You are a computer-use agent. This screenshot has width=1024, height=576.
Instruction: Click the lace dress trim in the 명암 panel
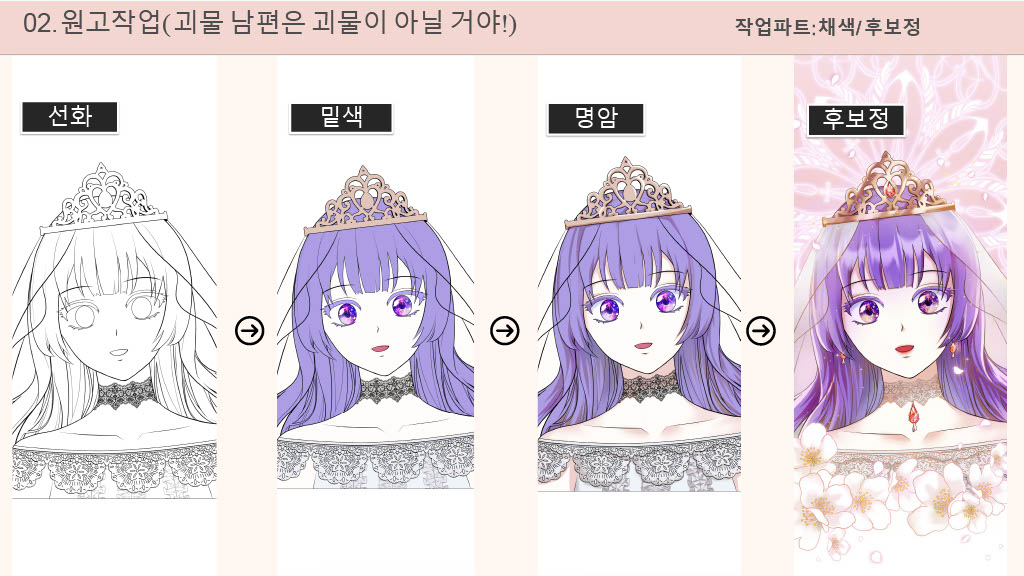639,462
